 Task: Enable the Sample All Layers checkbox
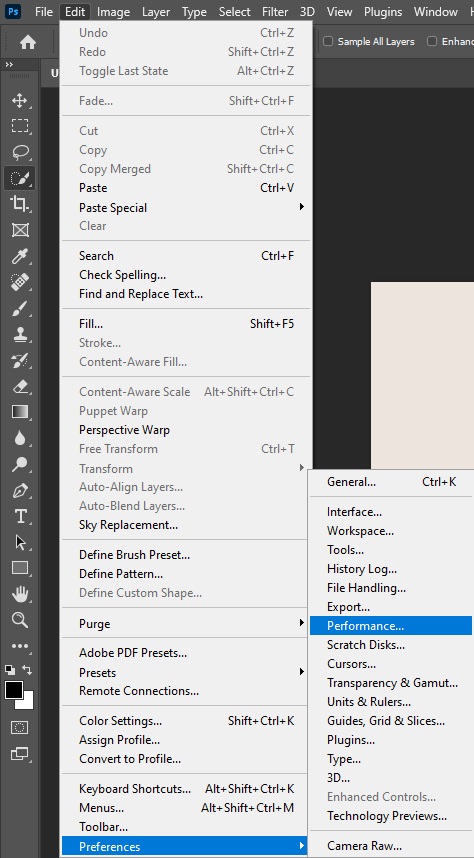[x=328, y=42]
